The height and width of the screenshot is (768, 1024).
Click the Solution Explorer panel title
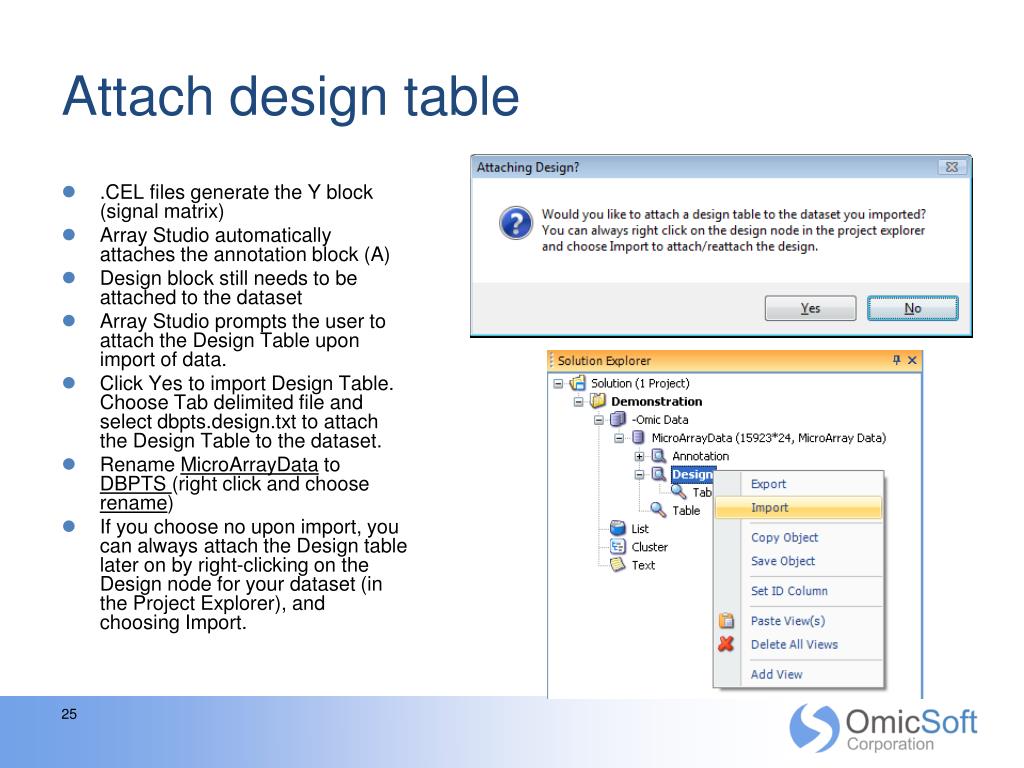[x=604, y=360]
